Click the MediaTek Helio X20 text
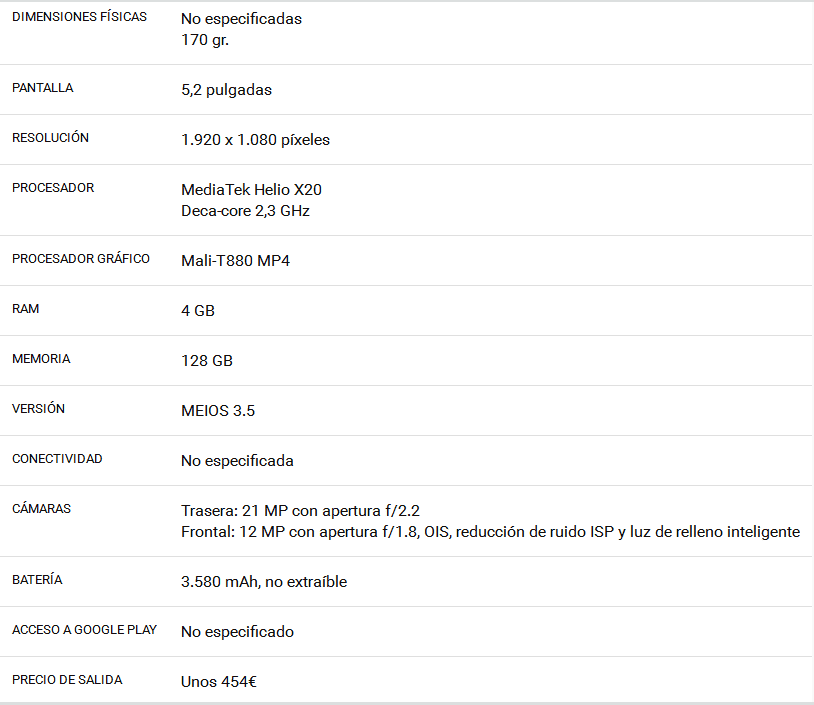The image size is (814, 705). 251,190
